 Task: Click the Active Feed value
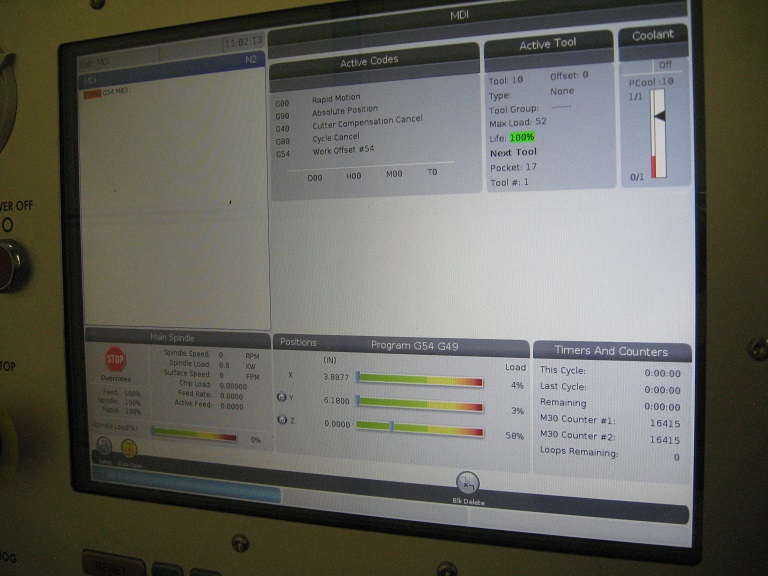[x=231, y=406]
